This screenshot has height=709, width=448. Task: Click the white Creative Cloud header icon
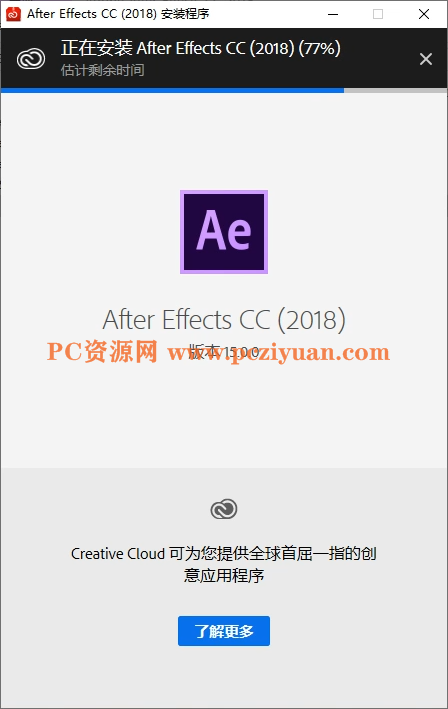(31, 59)
